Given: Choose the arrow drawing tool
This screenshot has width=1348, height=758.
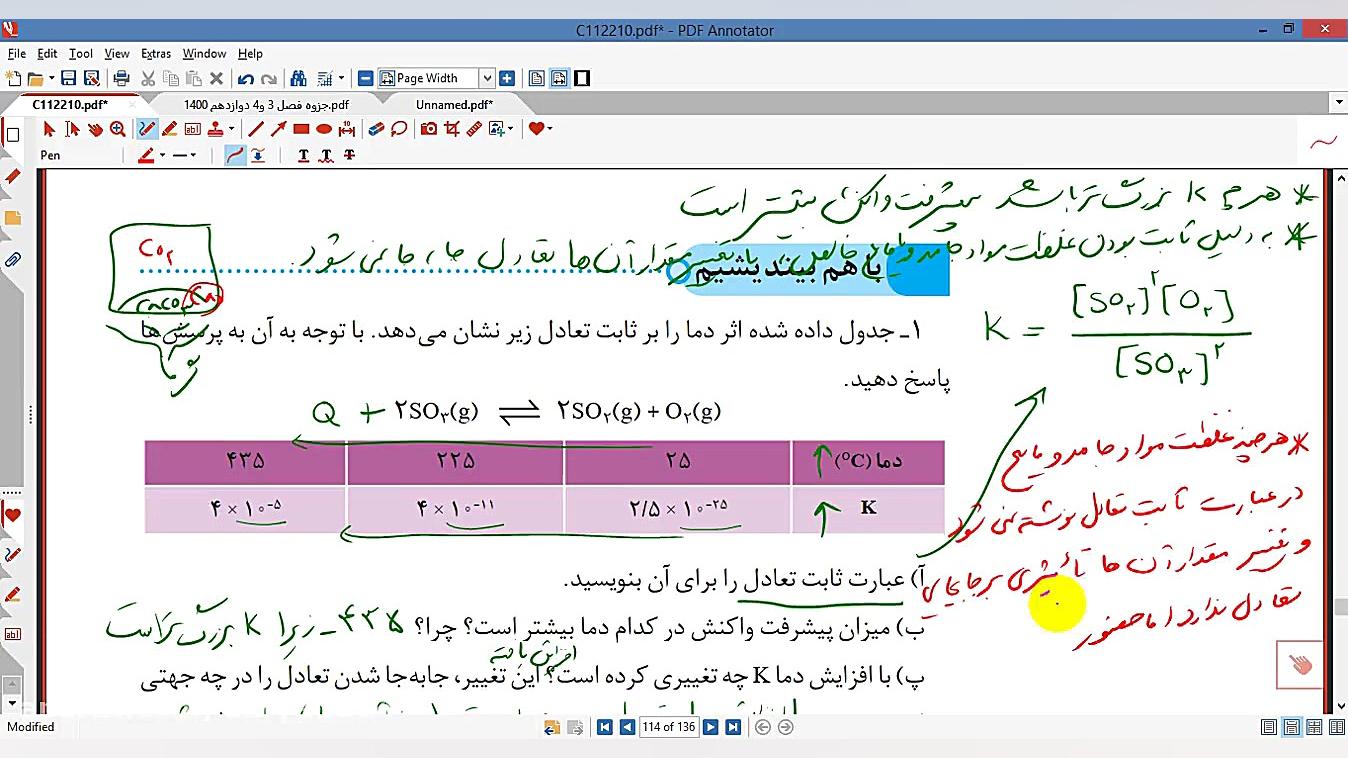Looking at the screenshot, I should click(x=276, y=128).
